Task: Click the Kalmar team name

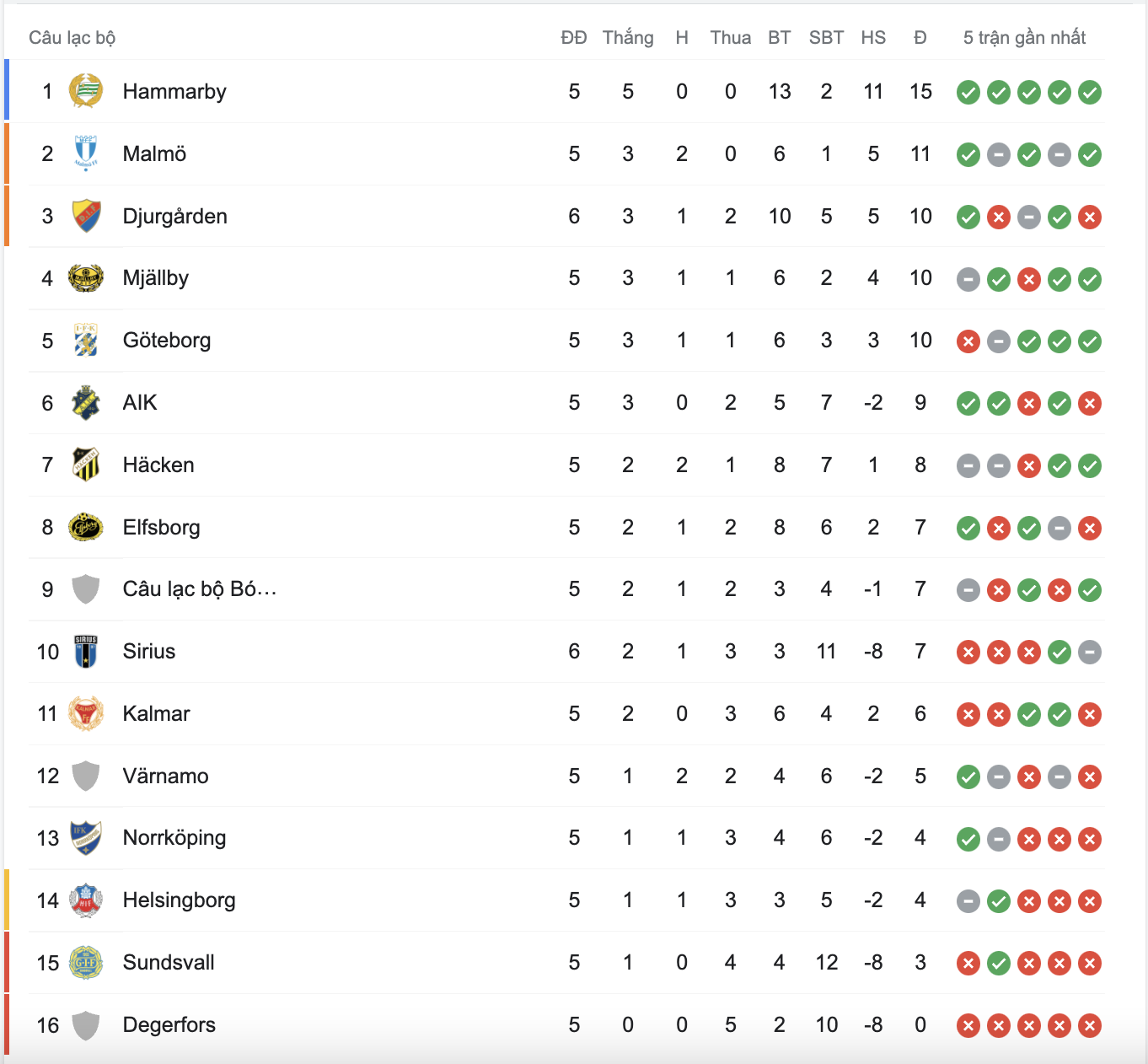Action: coord(157,713)
